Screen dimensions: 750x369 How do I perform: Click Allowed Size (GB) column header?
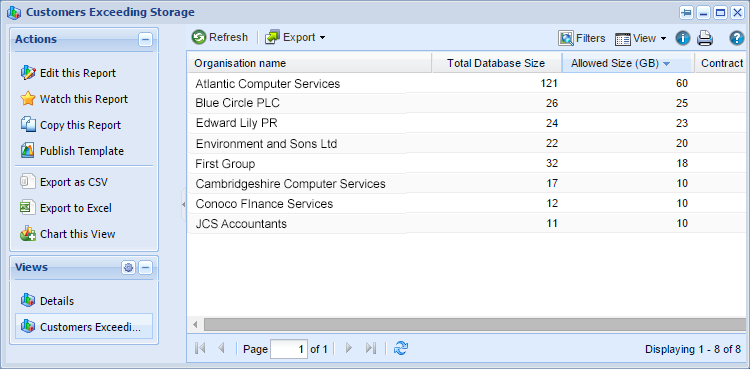pyautogui.click(x=628, y=63)
